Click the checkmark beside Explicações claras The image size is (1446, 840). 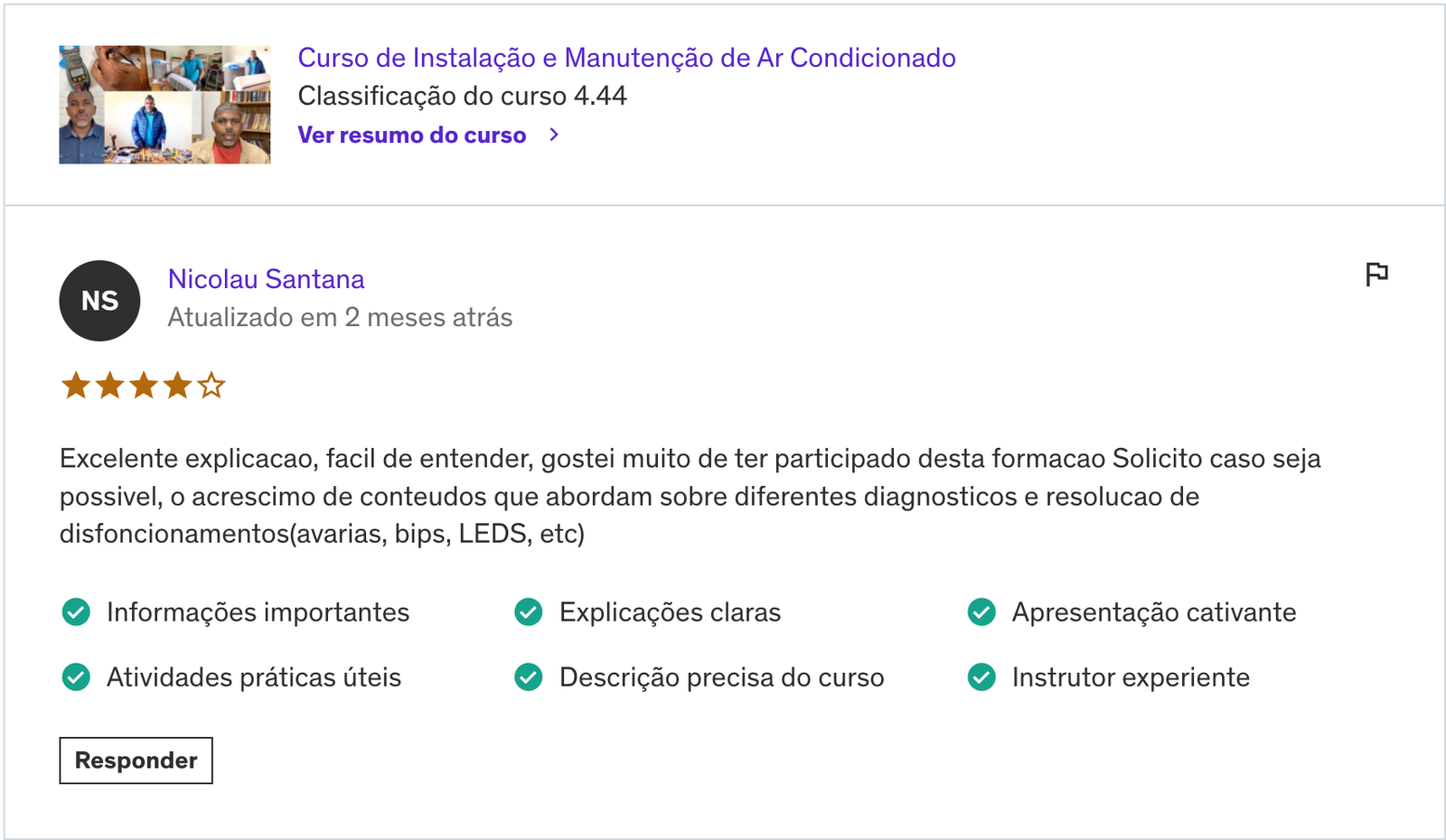(x=529, y=612)
